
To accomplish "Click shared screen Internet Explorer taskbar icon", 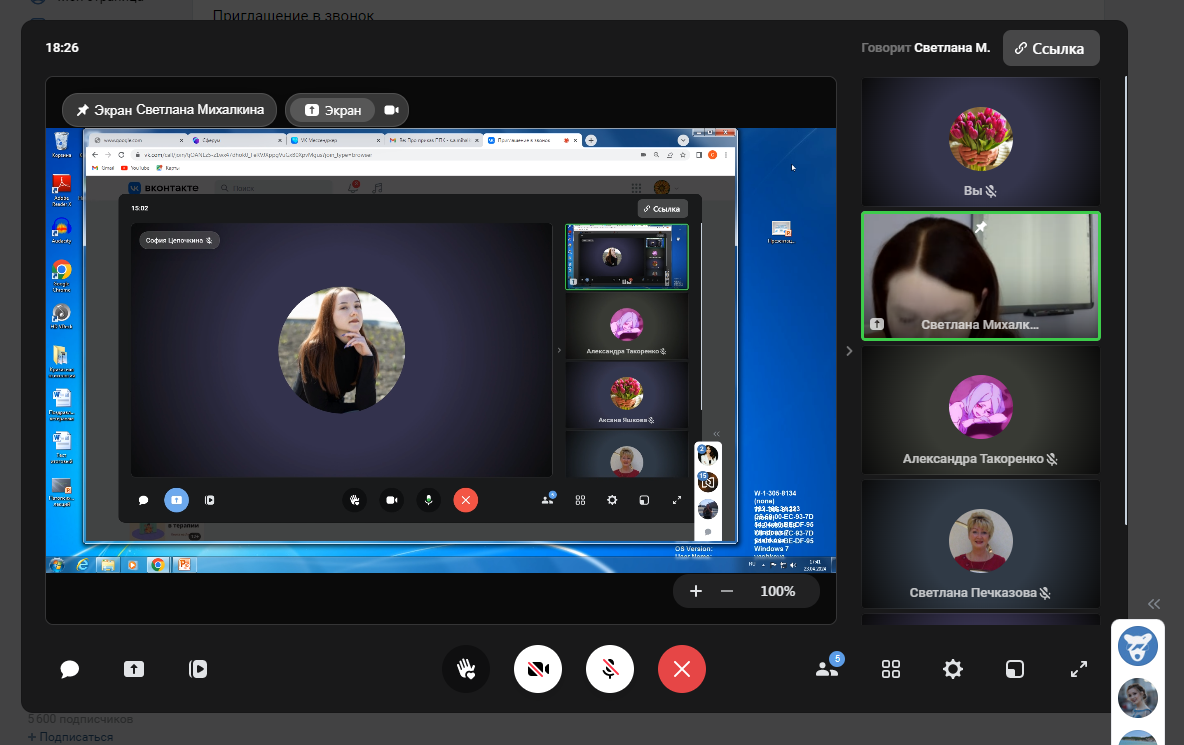I will tap(82, 565).
